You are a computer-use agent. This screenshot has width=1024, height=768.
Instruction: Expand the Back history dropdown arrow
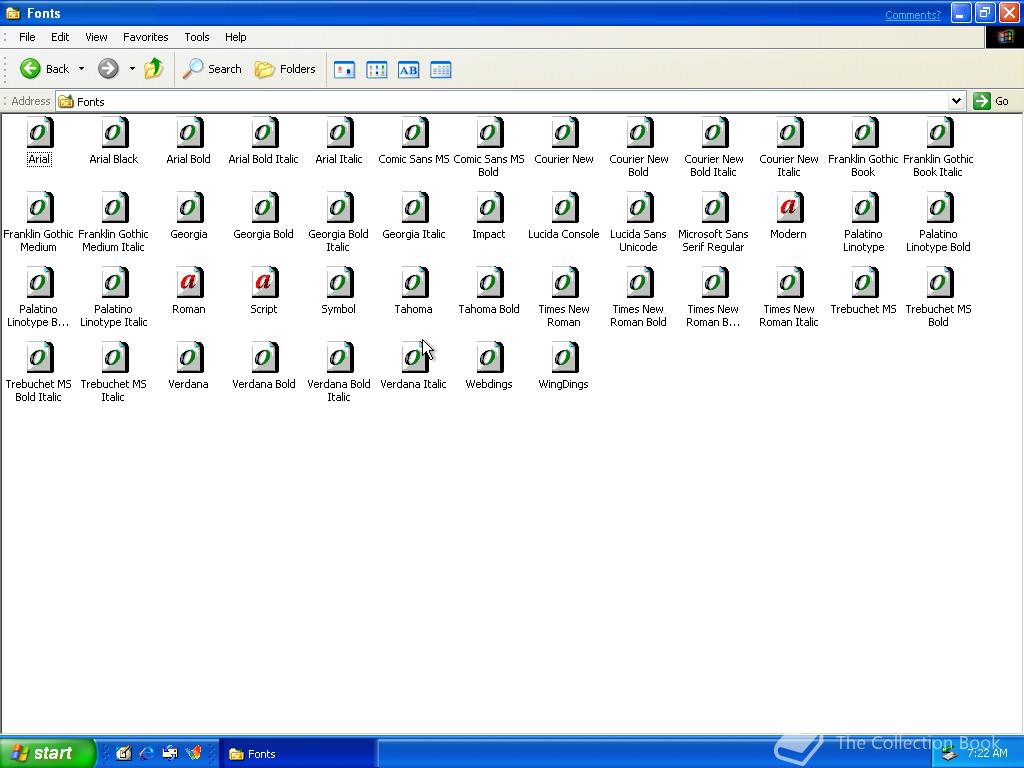pyautogui.click(x=82, y=69)
